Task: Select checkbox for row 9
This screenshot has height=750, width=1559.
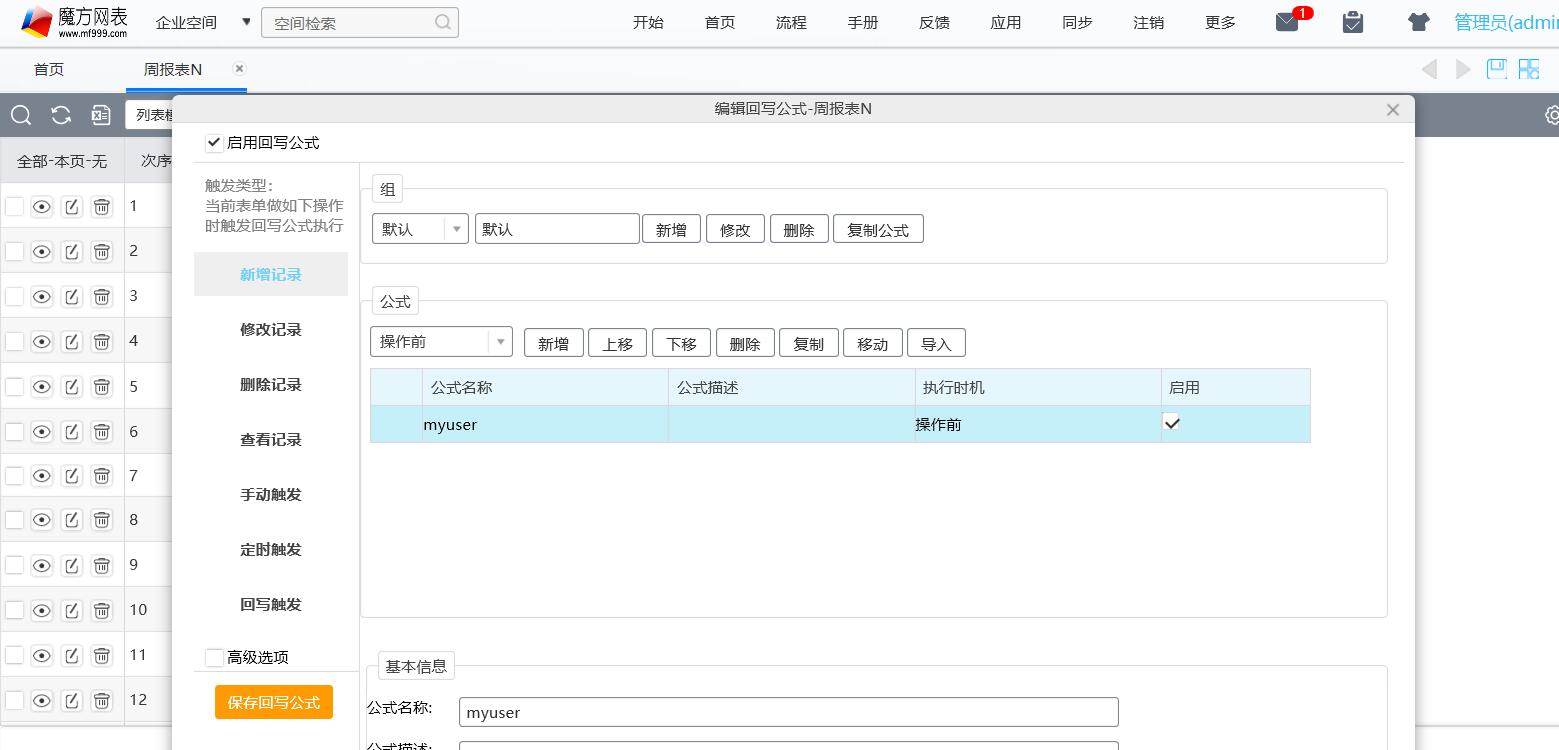Action: [14, 565]
